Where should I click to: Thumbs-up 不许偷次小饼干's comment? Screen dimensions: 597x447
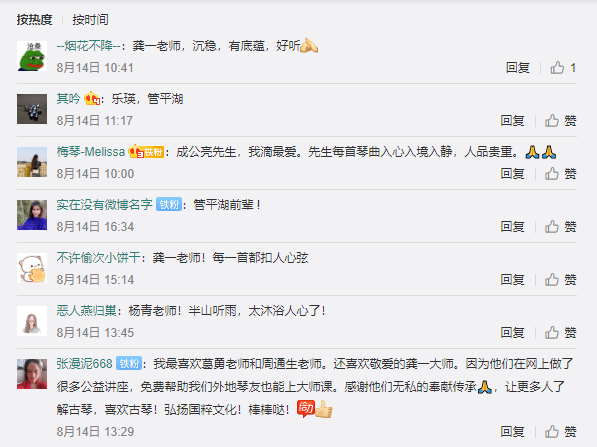tap(560, 279)
